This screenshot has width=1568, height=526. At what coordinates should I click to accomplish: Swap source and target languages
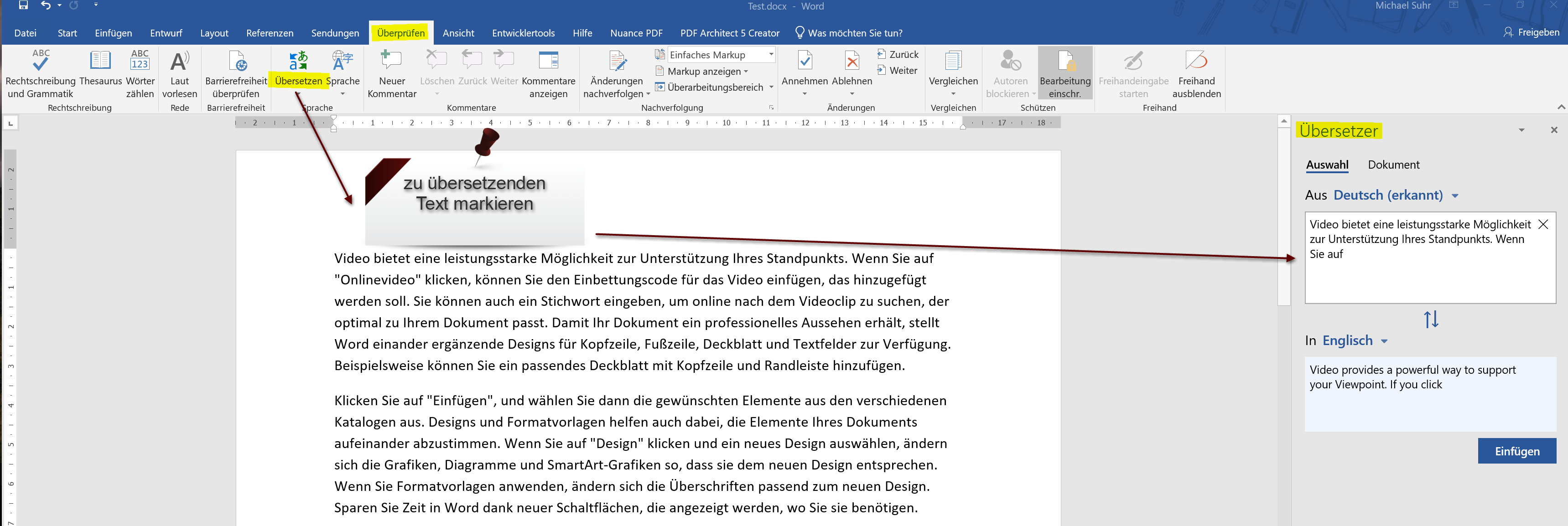tap(1431, 319)
